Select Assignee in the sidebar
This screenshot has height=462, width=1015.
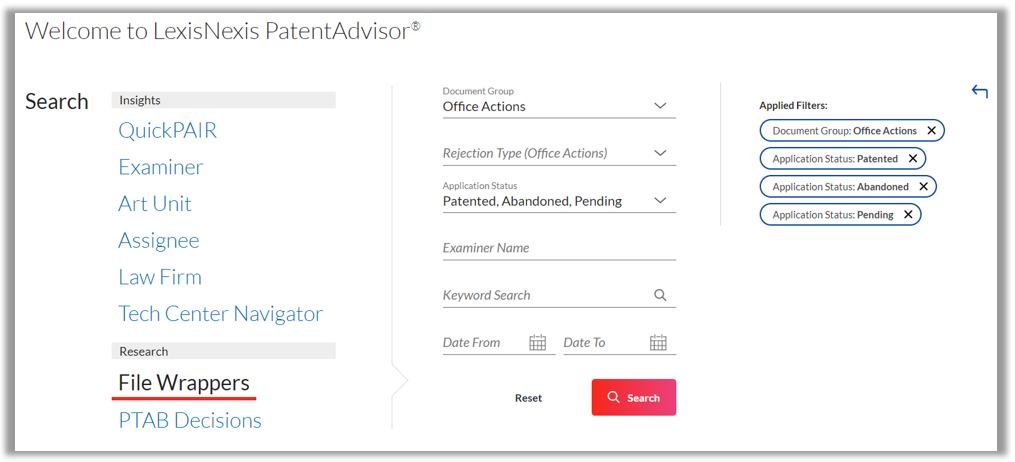pyautogui.click(x=159, y=241)
